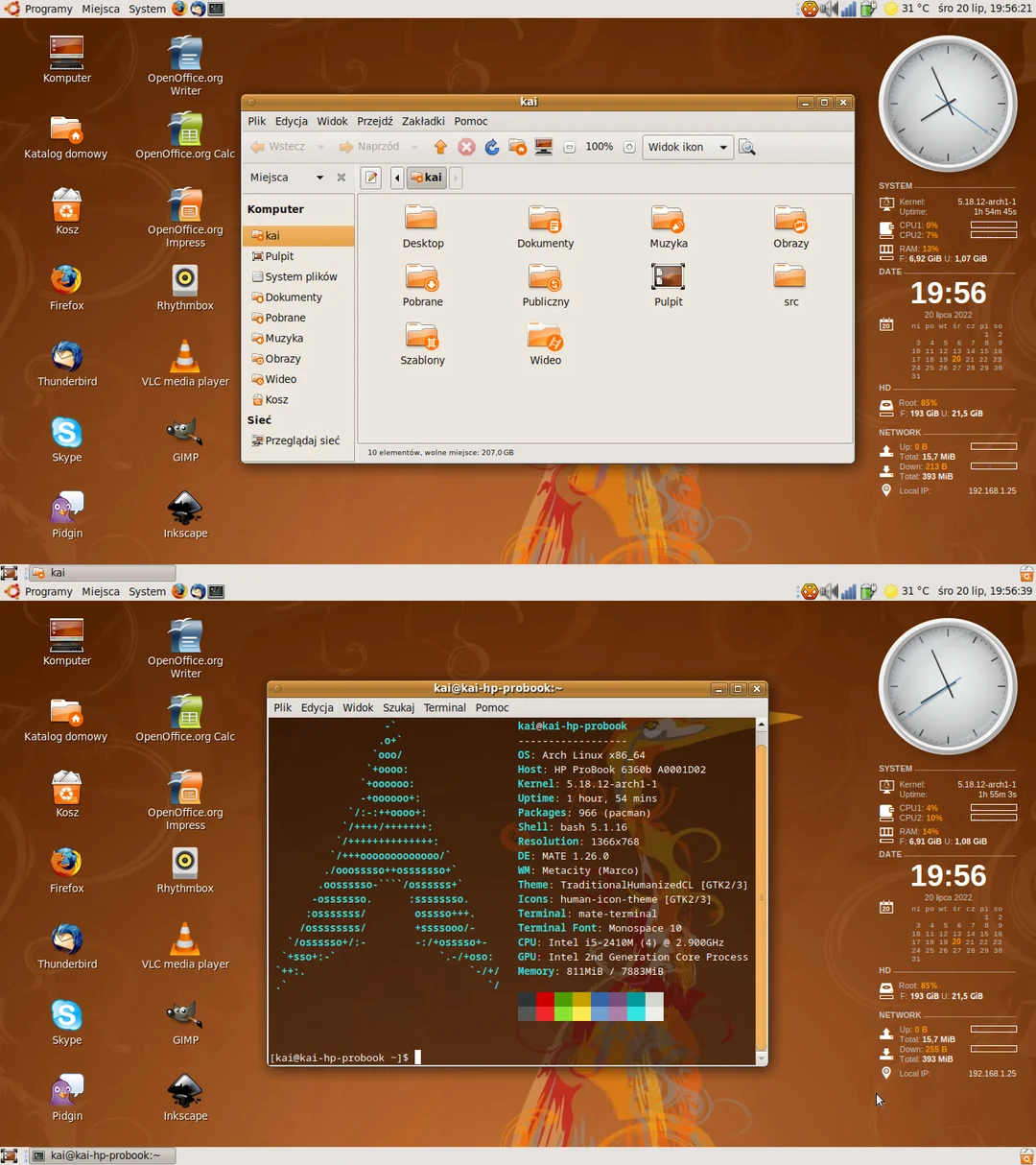Expand the Widok ikon view selector
Screen dimensions: 1036x1165
(x=687, y=147)
